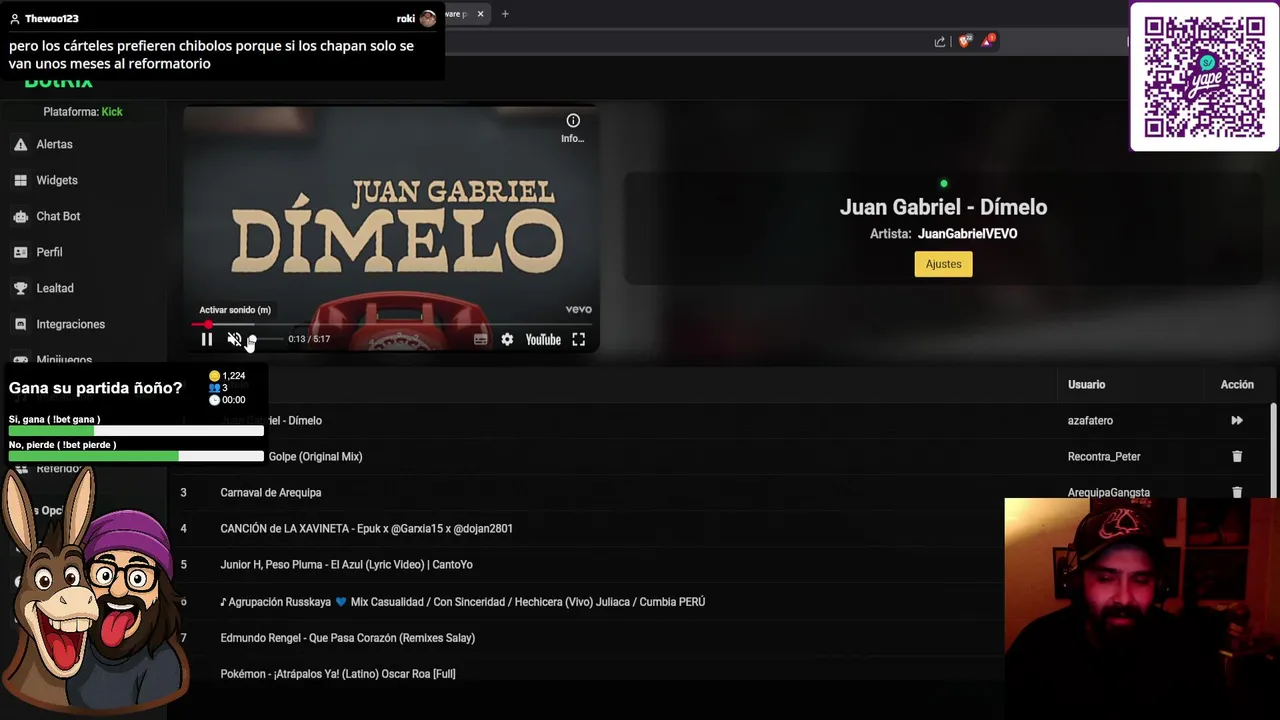Click the yellow Ajustes button
Image resolution: width=1280 pixels, height=720 pixels.
pyautogui.click(x=943, y=264)
